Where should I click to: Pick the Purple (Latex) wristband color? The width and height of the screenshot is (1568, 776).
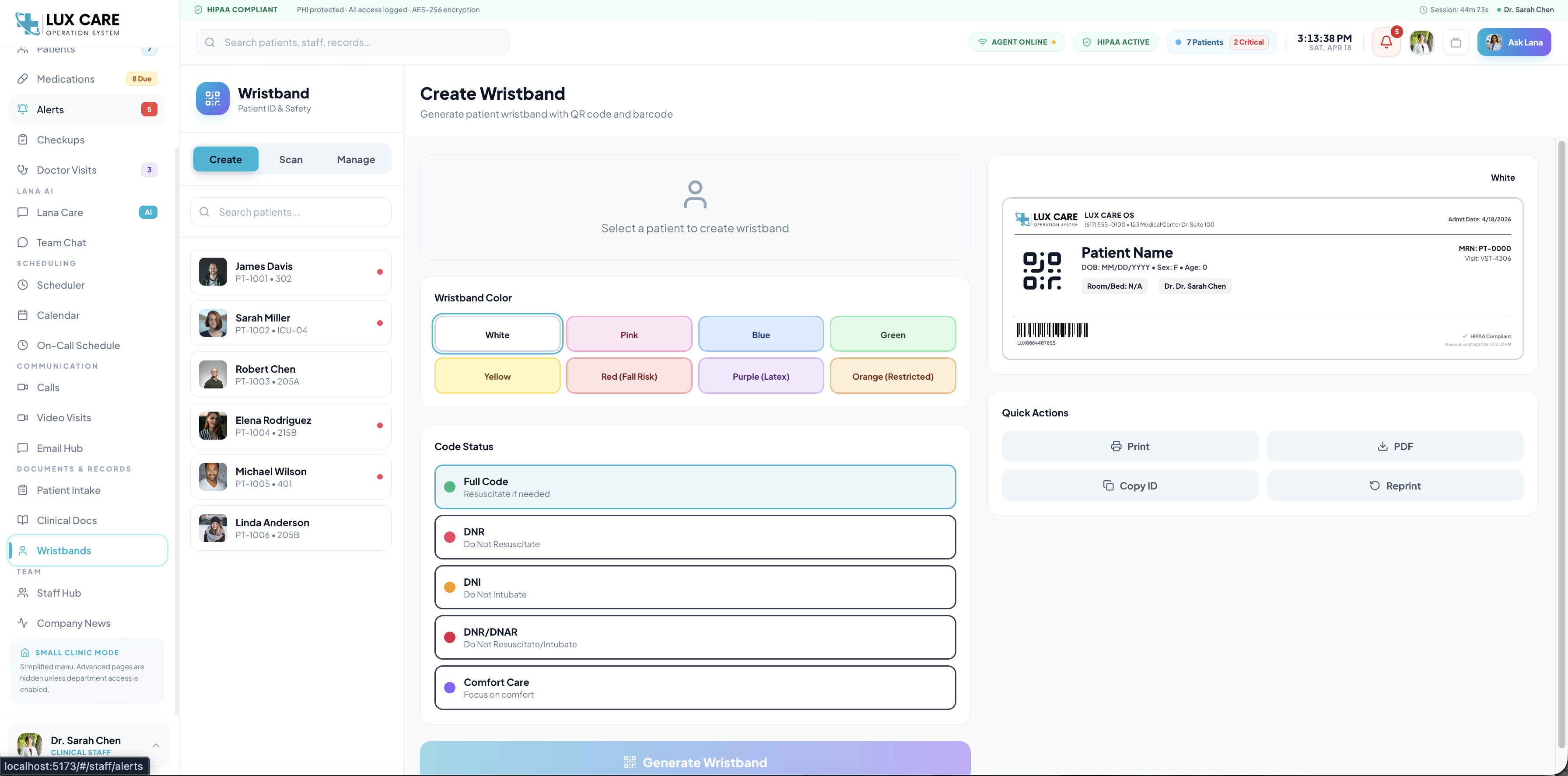761,376
